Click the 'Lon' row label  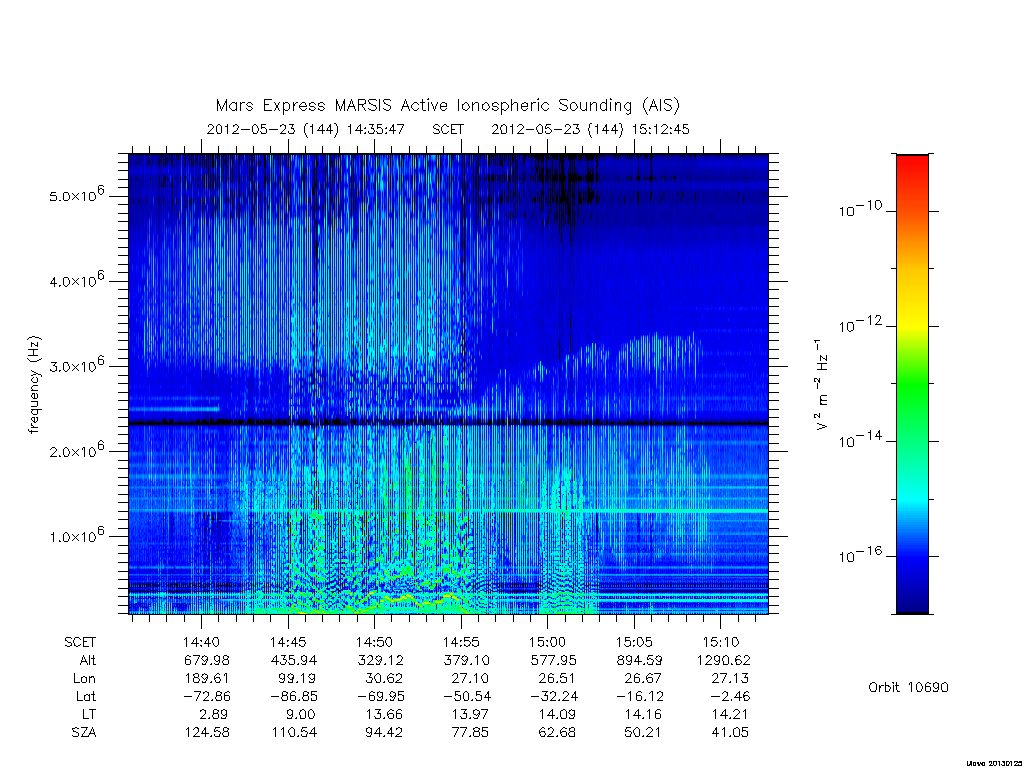click(x=84, y=679)
